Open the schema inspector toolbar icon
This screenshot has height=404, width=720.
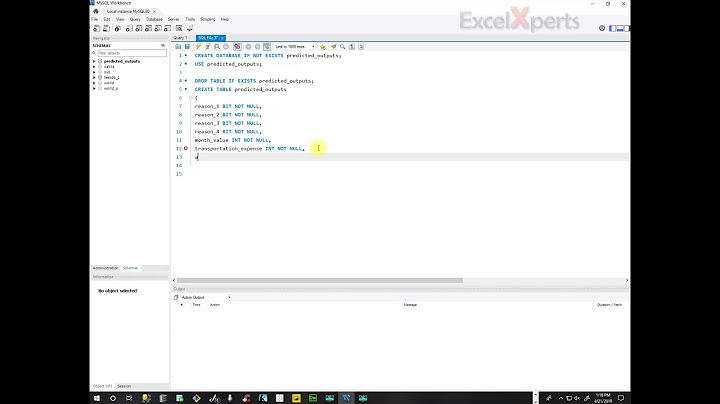coord(118,28)
